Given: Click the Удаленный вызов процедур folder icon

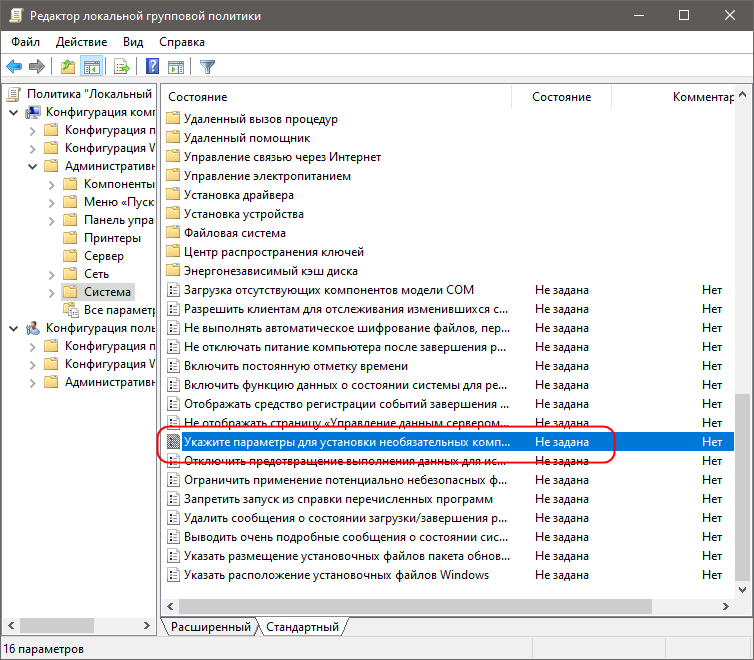Looking at the screenshot, I should [x=173, y=118].
